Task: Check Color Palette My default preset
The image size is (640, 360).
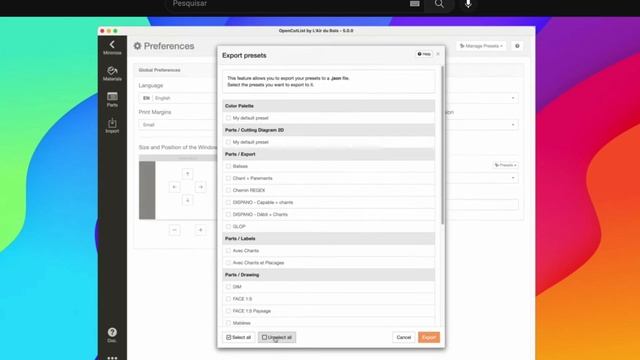Action: (x=228, y=118)
